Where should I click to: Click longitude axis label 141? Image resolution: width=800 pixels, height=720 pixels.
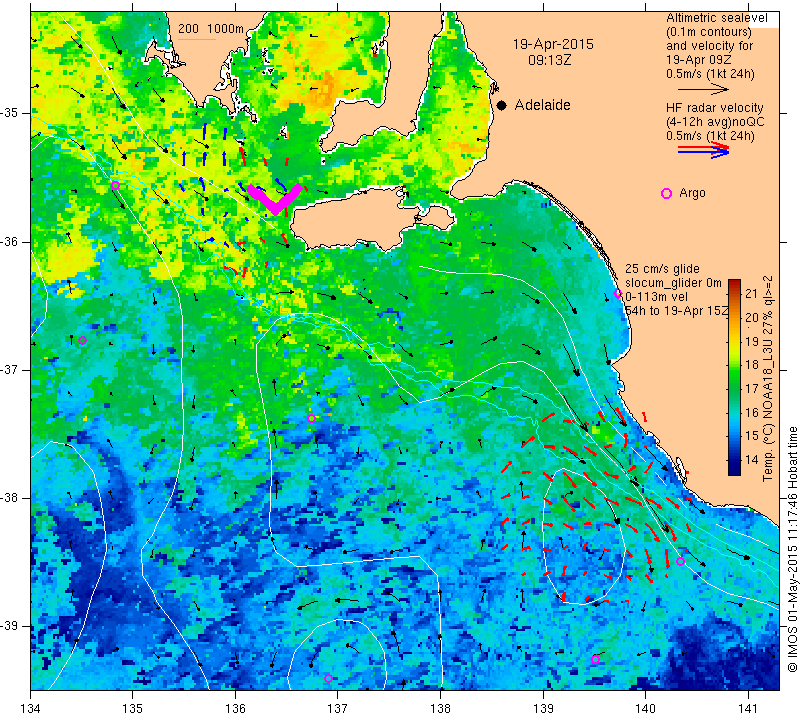[x=748, y=709]
